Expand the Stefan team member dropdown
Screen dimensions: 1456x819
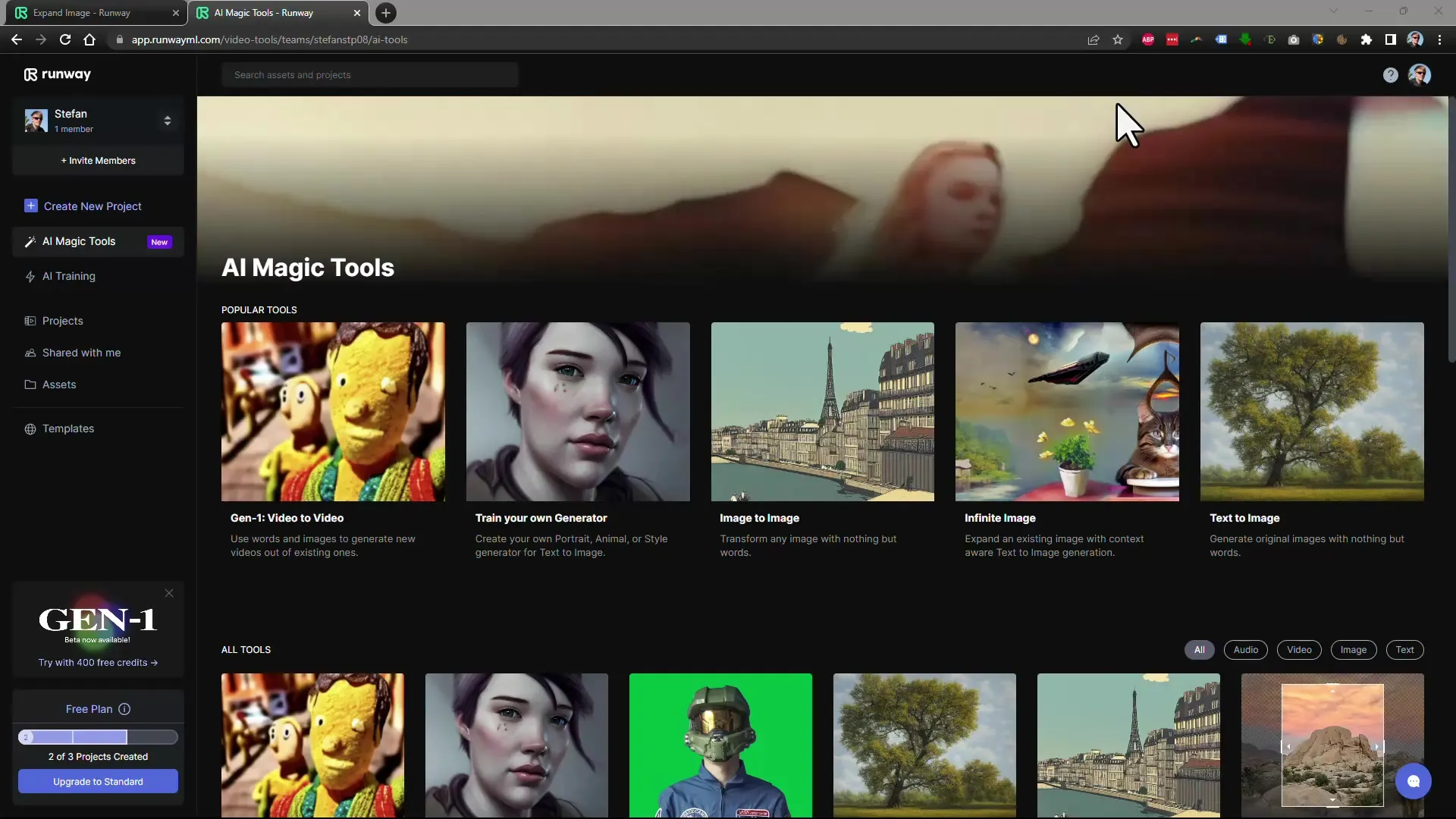click(x=167, y=120)
